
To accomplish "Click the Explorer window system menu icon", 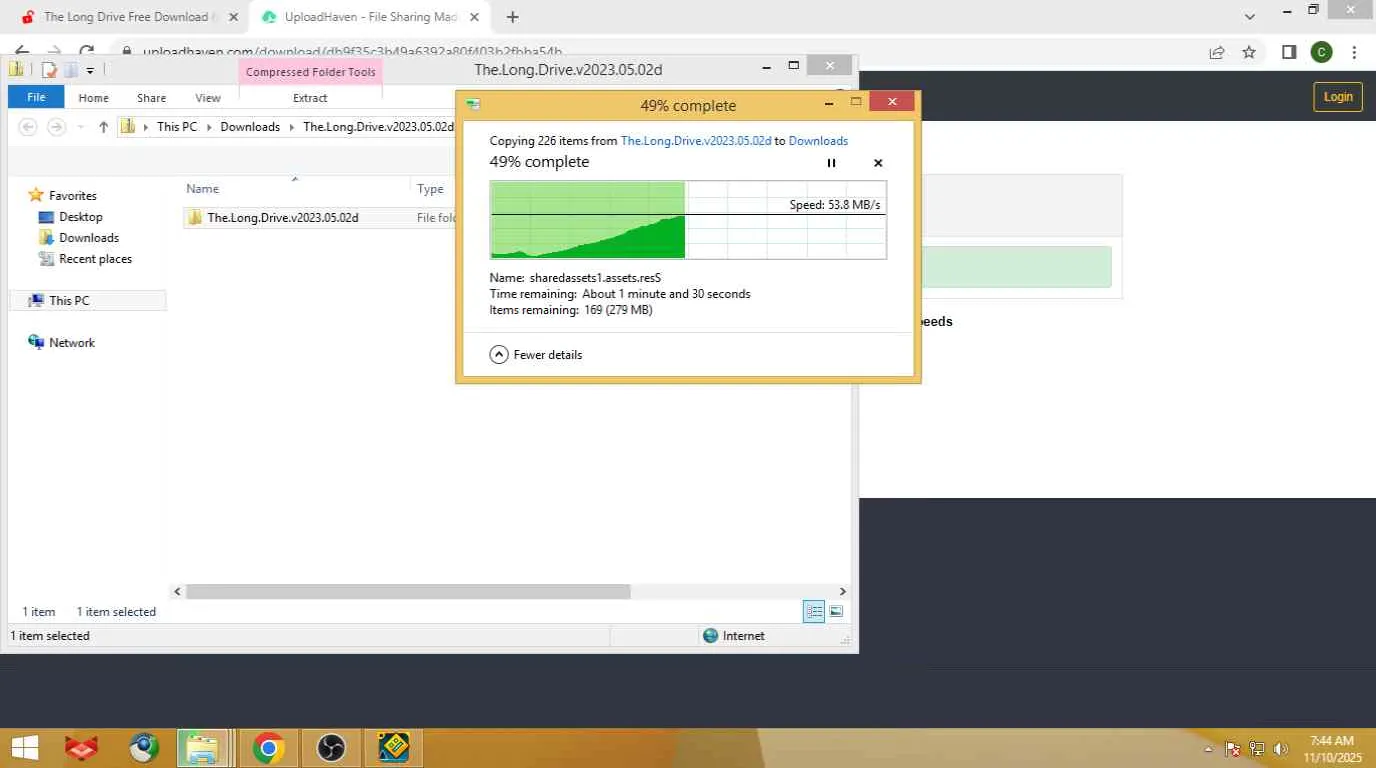I will [x=17, y=69].
